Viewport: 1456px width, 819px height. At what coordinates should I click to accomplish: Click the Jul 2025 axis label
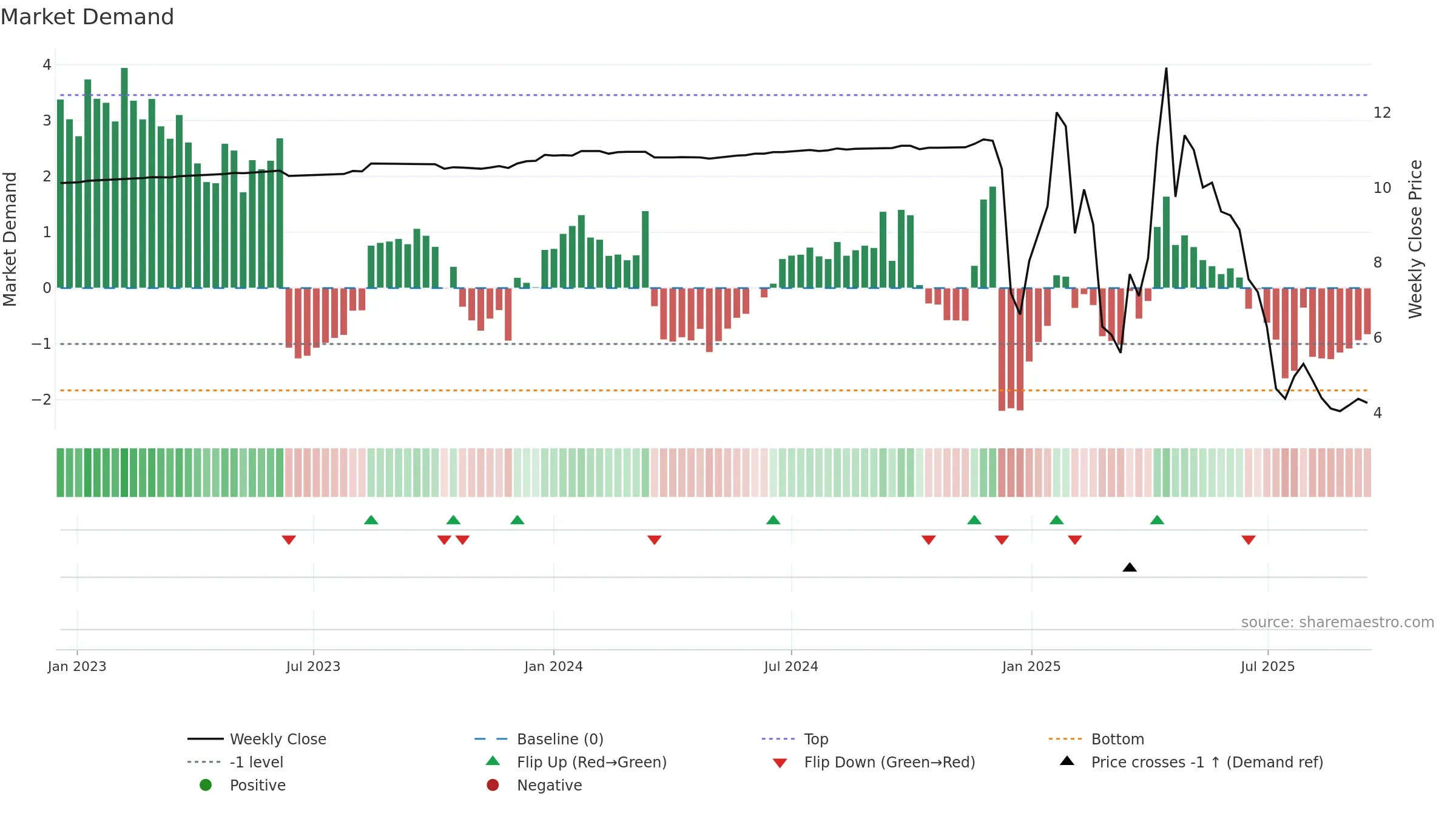point(1268,666)
